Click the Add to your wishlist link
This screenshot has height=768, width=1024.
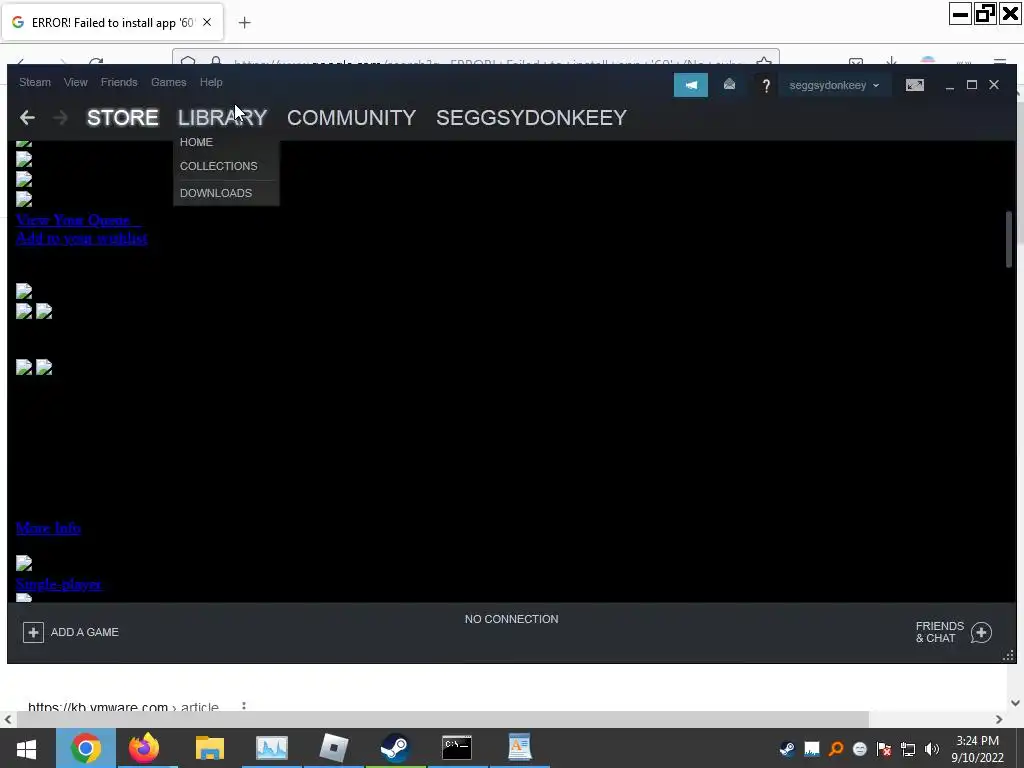pos(82,238)
